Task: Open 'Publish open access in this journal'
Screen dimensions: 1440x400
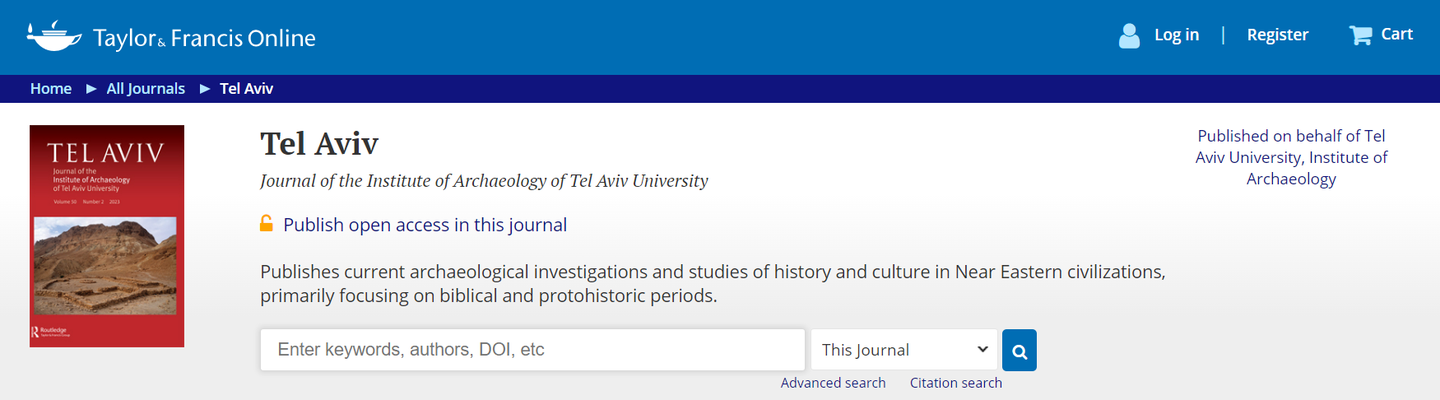Action: click(425, 225)
